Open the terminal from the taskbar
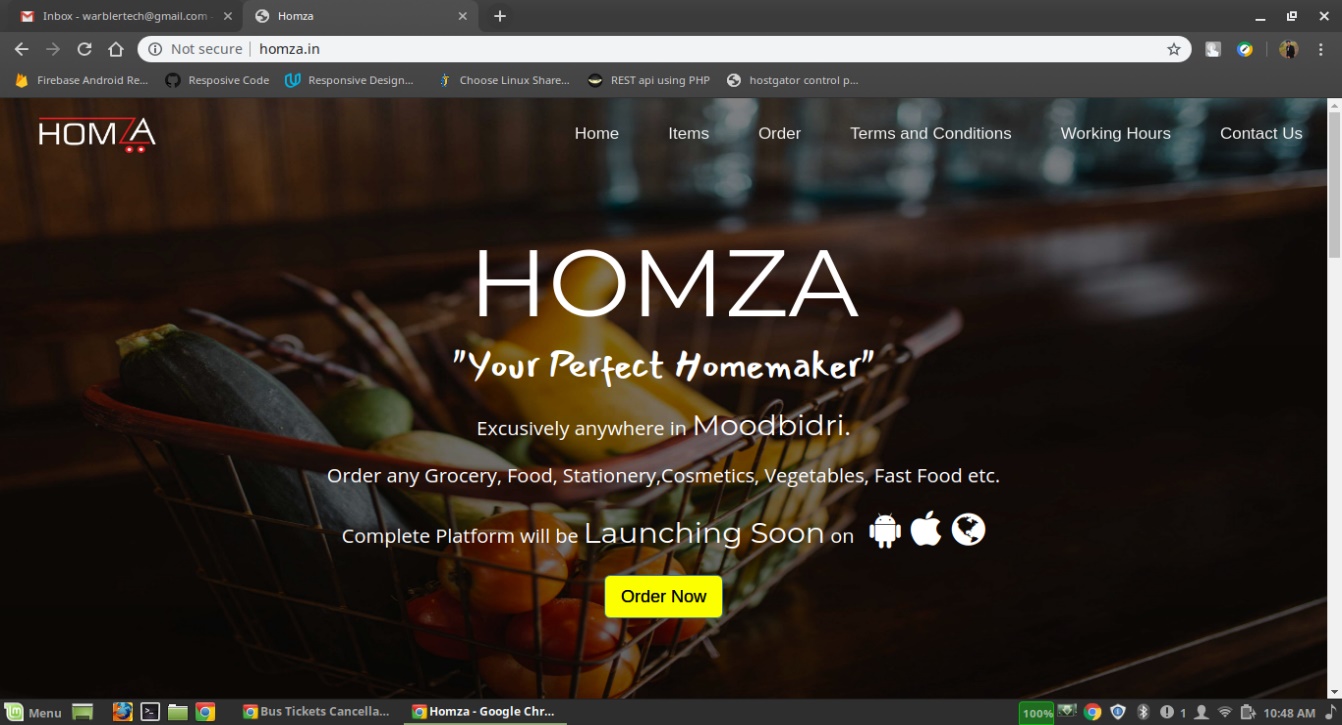Viewport: 1342px width, 725px height. pos(150,712)
